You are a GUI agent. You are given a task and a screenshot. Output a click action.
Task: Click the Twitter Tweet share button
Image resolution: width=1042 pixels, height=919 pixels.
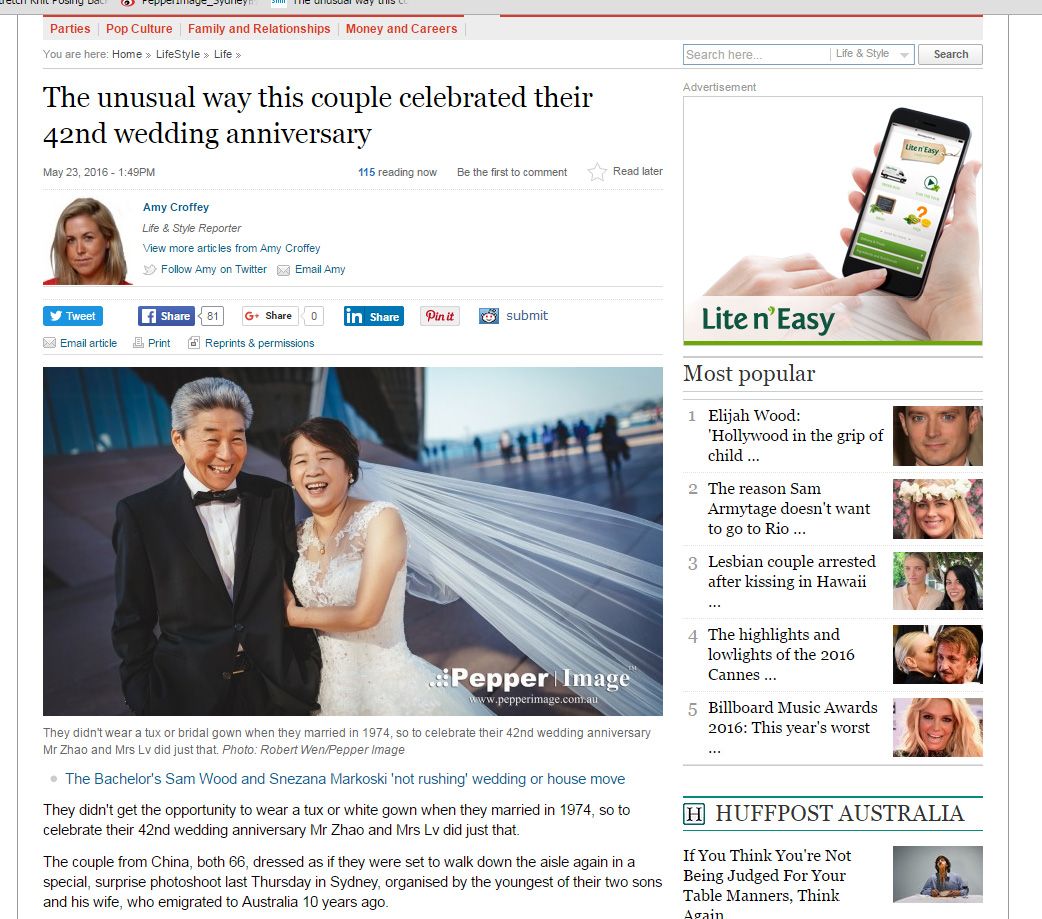[72, 316]
